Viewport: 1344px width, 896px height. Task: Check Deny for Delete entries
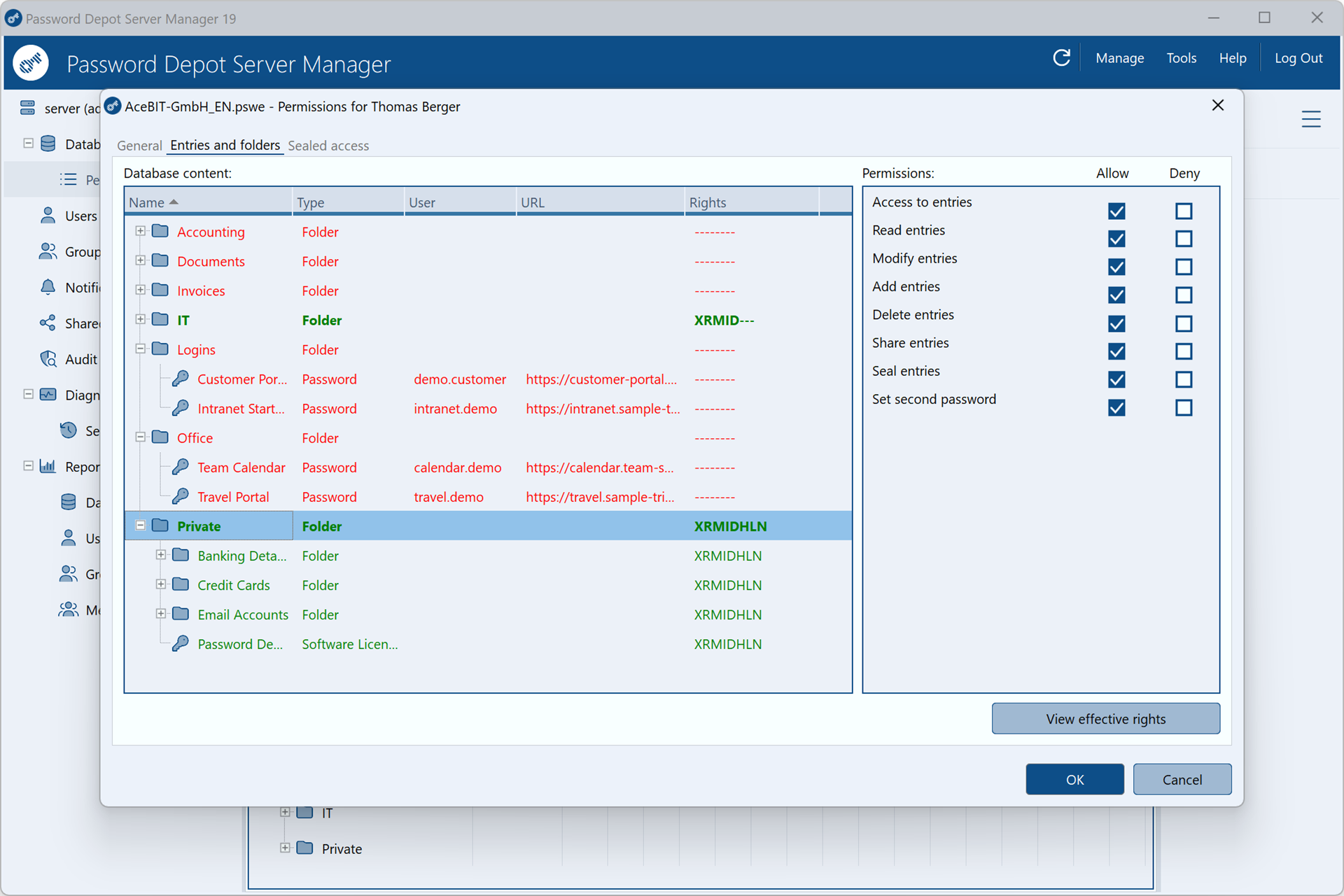[1184, 323]
